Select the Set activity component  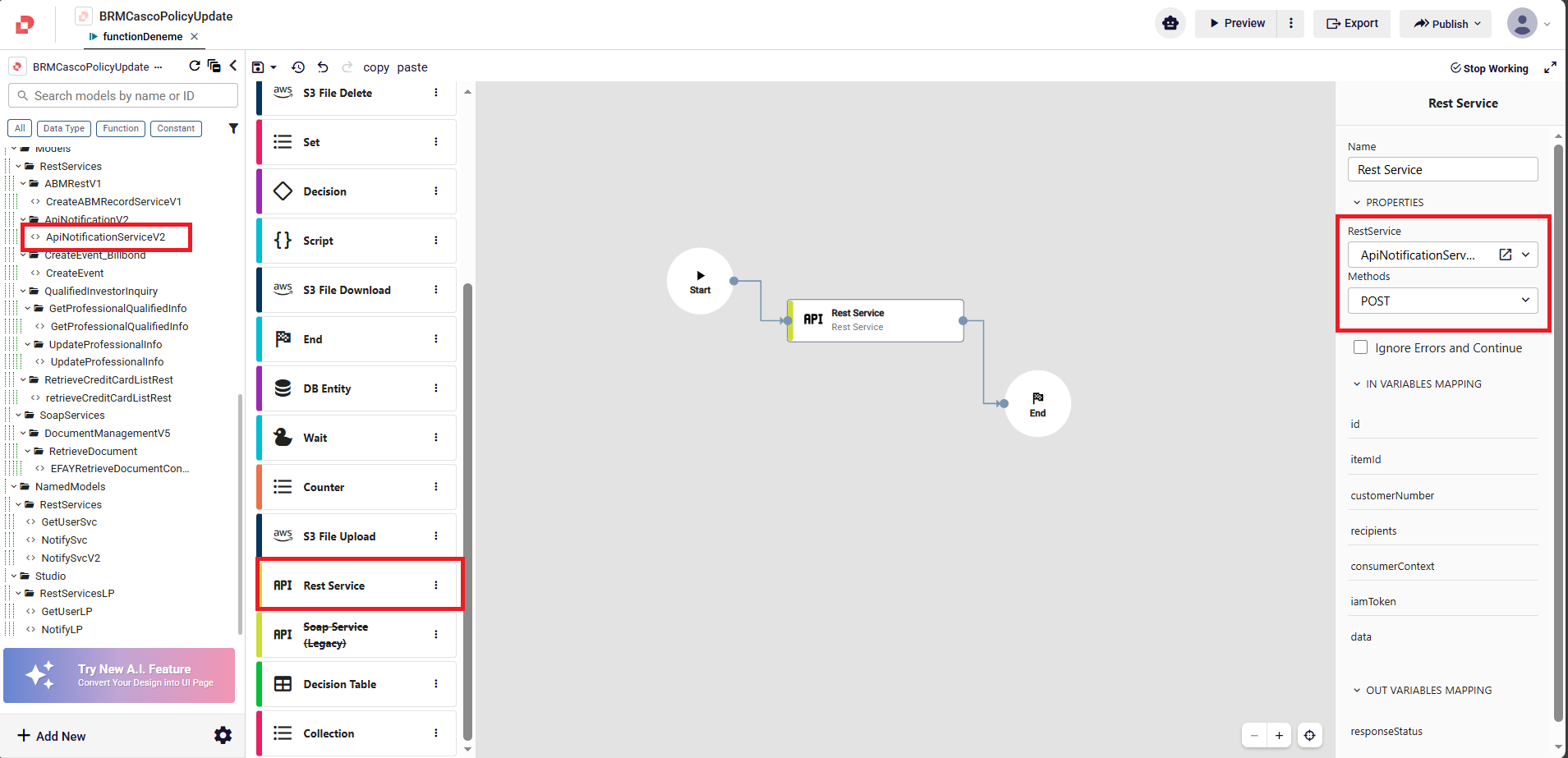coord(356,142)
